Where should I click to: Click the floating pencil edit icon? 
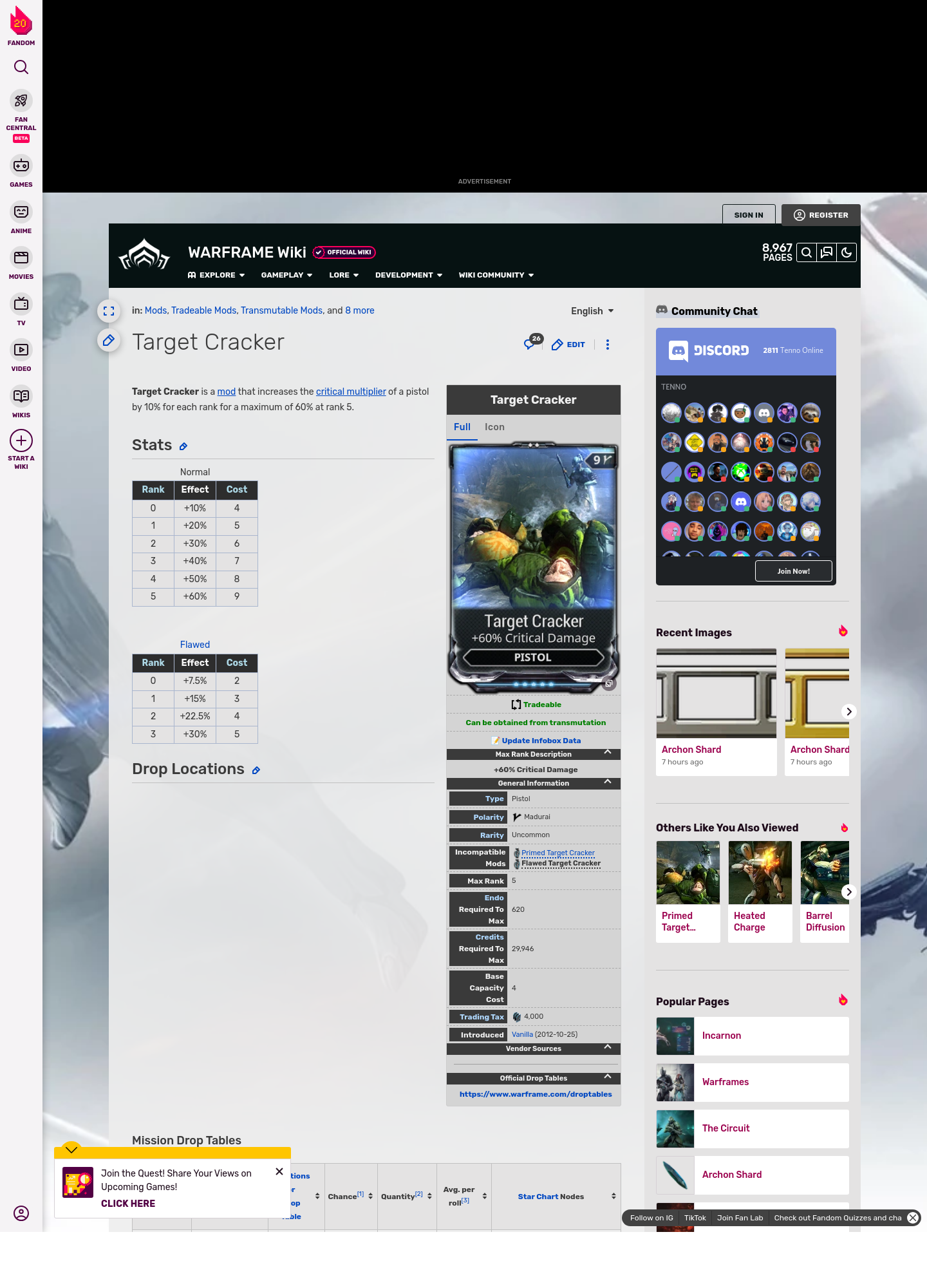click(109, 340)
